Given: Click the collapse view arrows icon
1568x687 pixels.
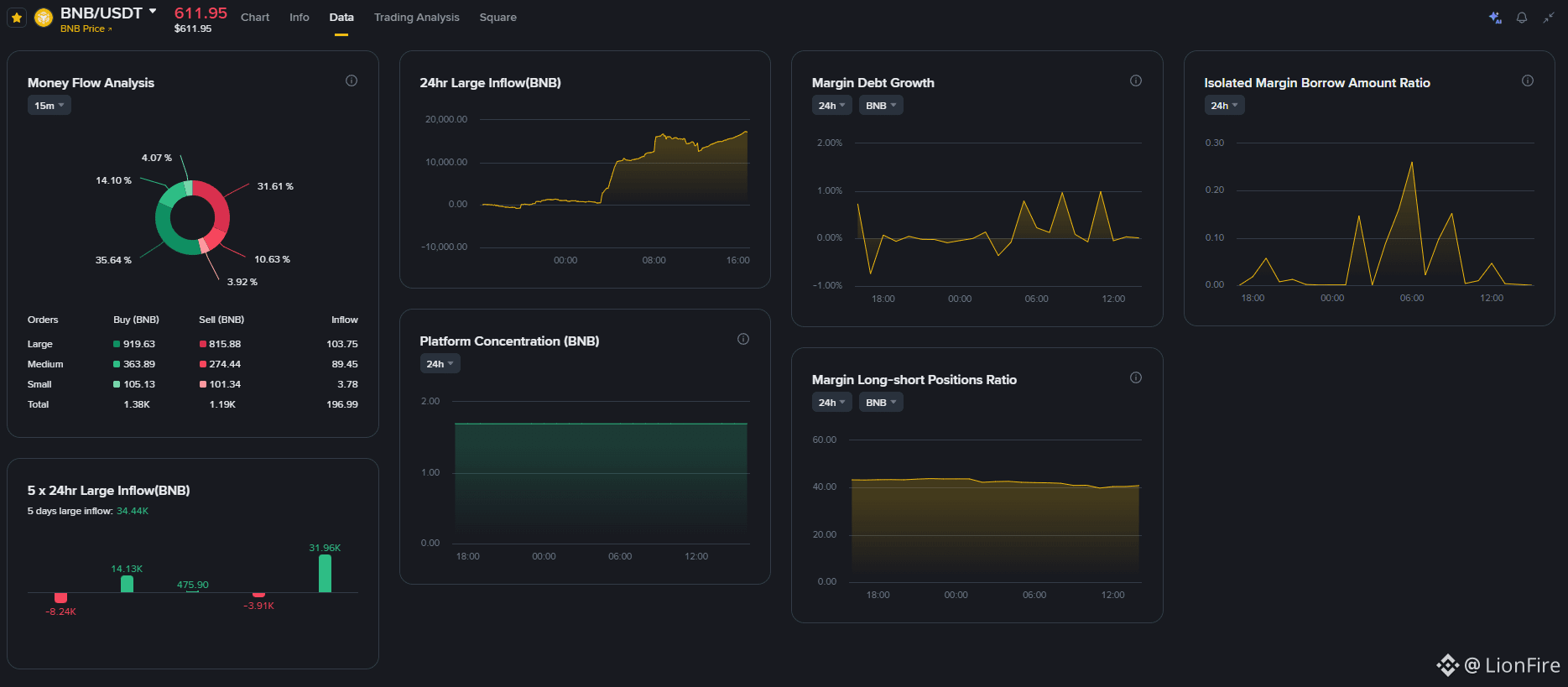Looking at the screenshot, I should click(1549, 18).
